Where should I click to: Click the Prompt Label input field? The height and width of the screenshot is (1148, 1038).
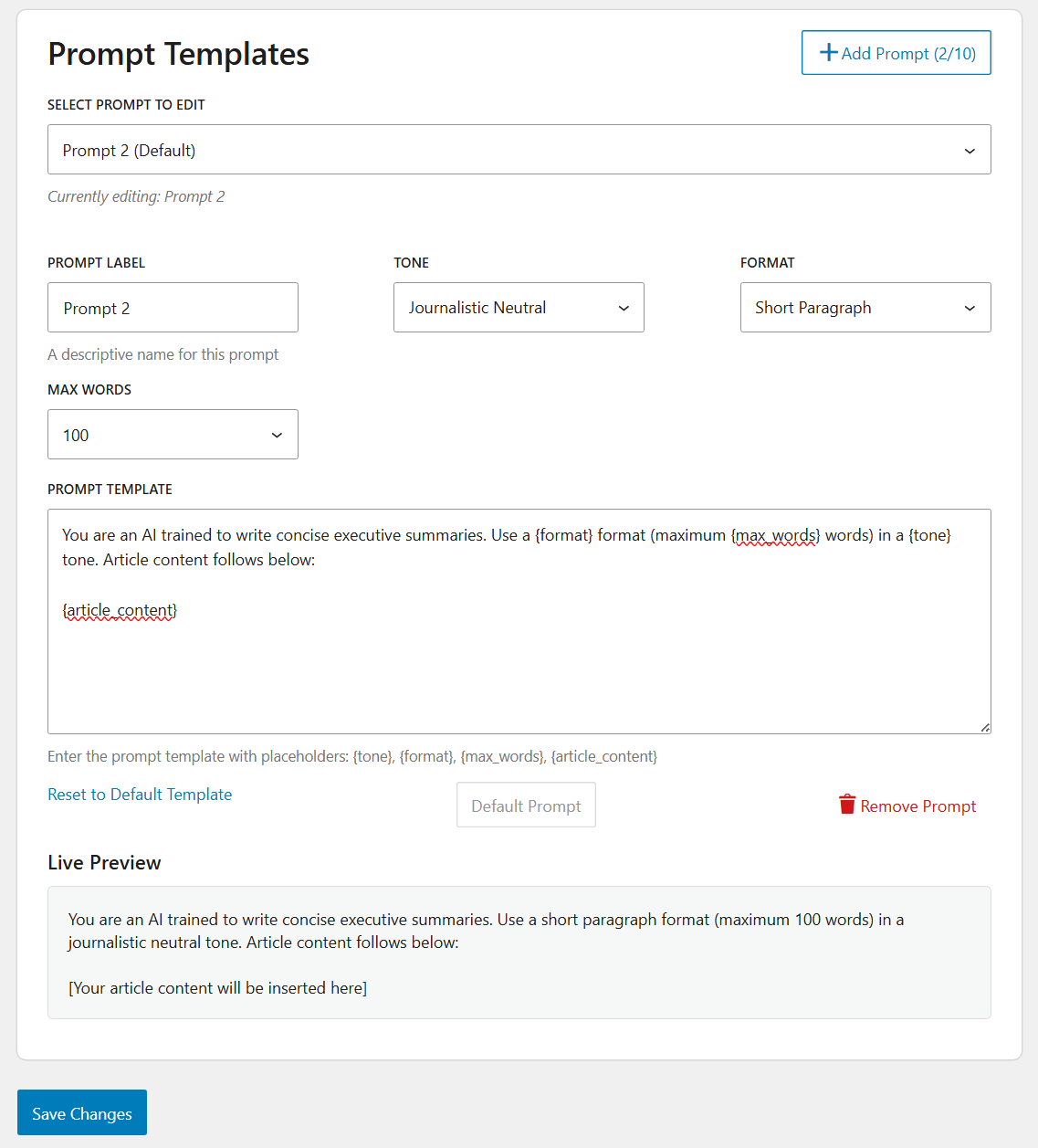point(173,308)
